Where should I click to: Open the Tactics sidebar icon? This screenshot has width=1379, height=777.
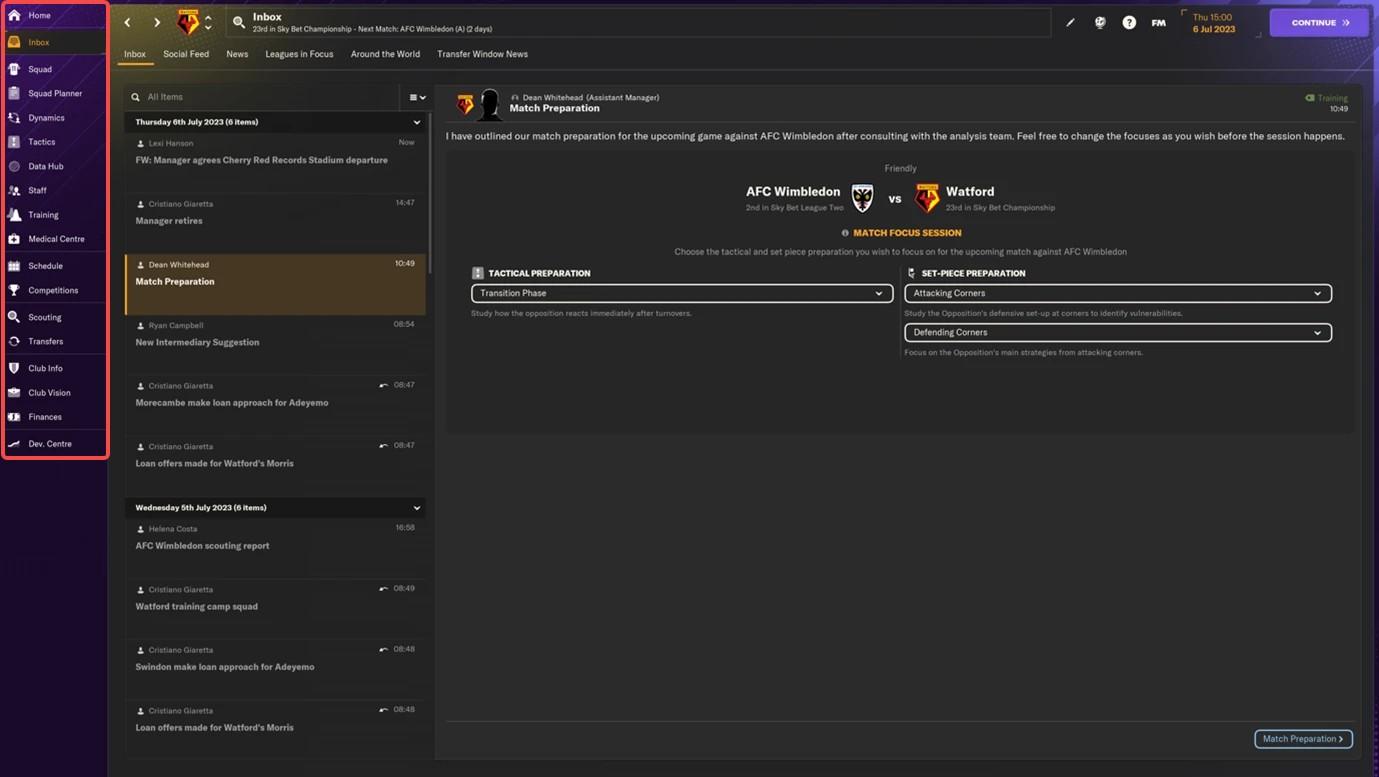click(14, 142)
